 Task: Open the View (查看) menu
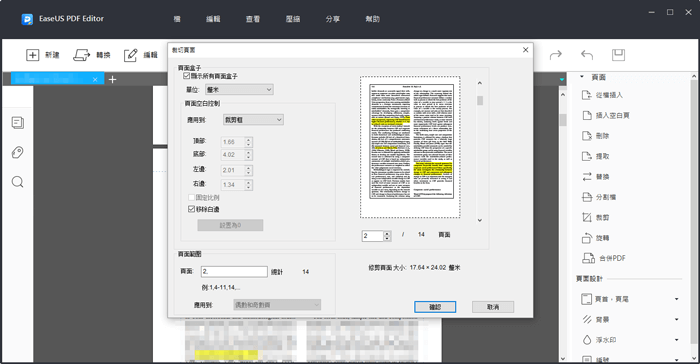pyautogui.click(x=253, y=19)
